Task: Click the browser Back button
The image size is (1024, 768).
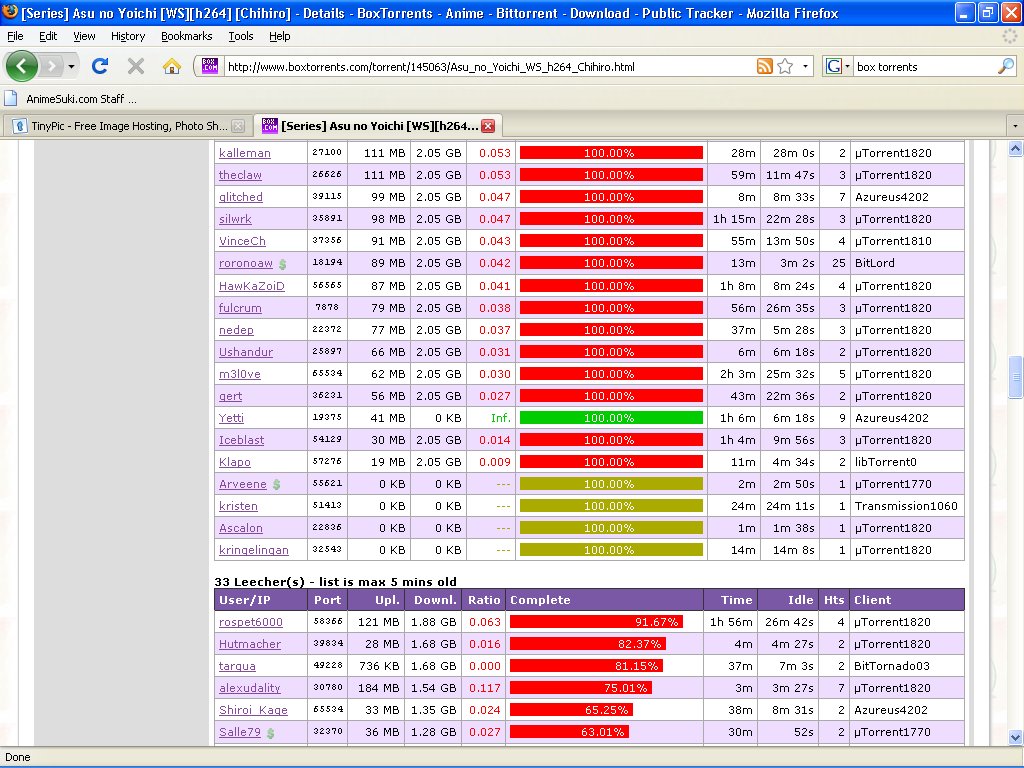Action: click(22, 67)
